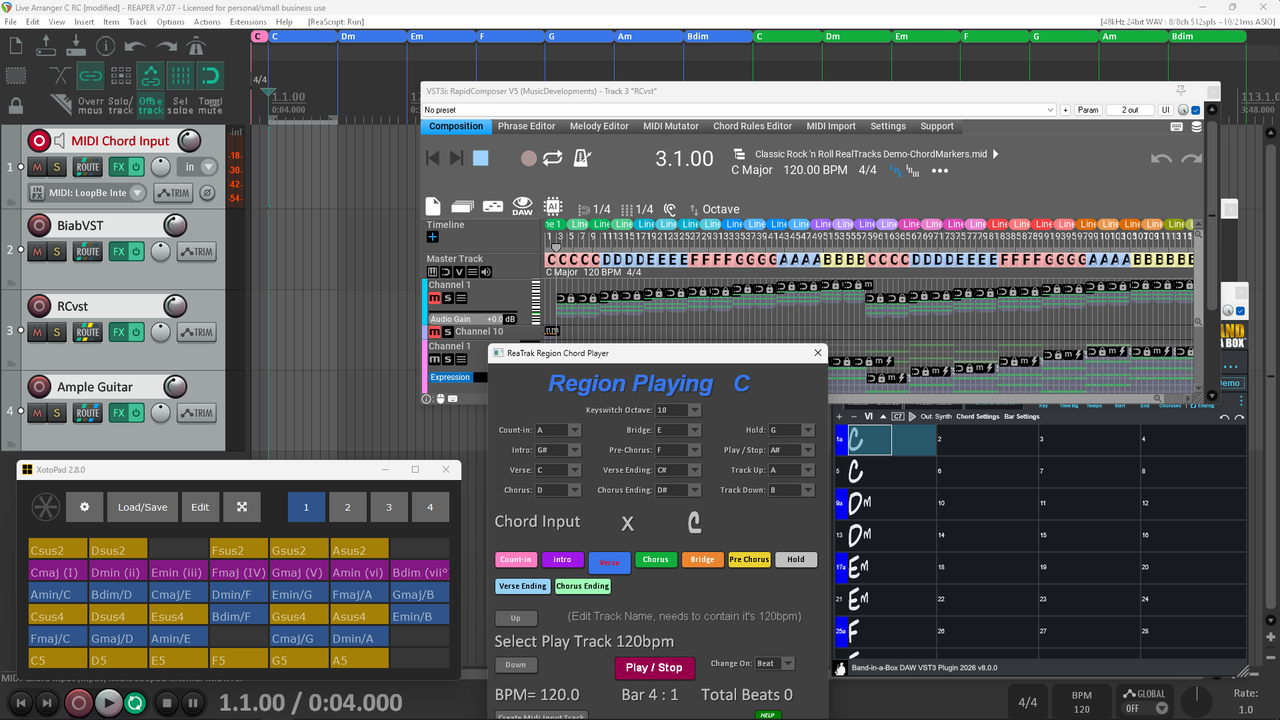Click RapidComposer stop button
The image size is (1280, 720).
[480, 158]
